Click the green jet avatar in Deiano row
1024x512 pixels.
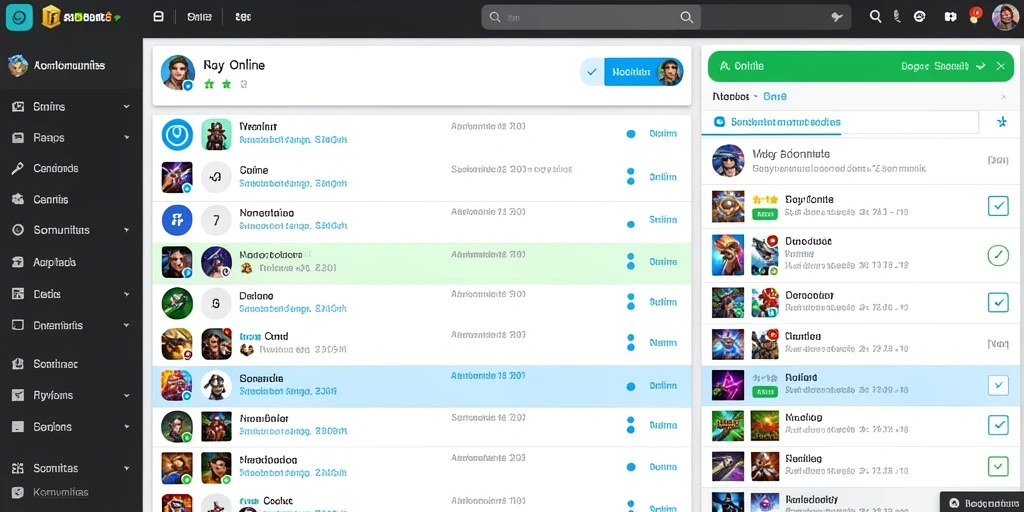(177, 303)
